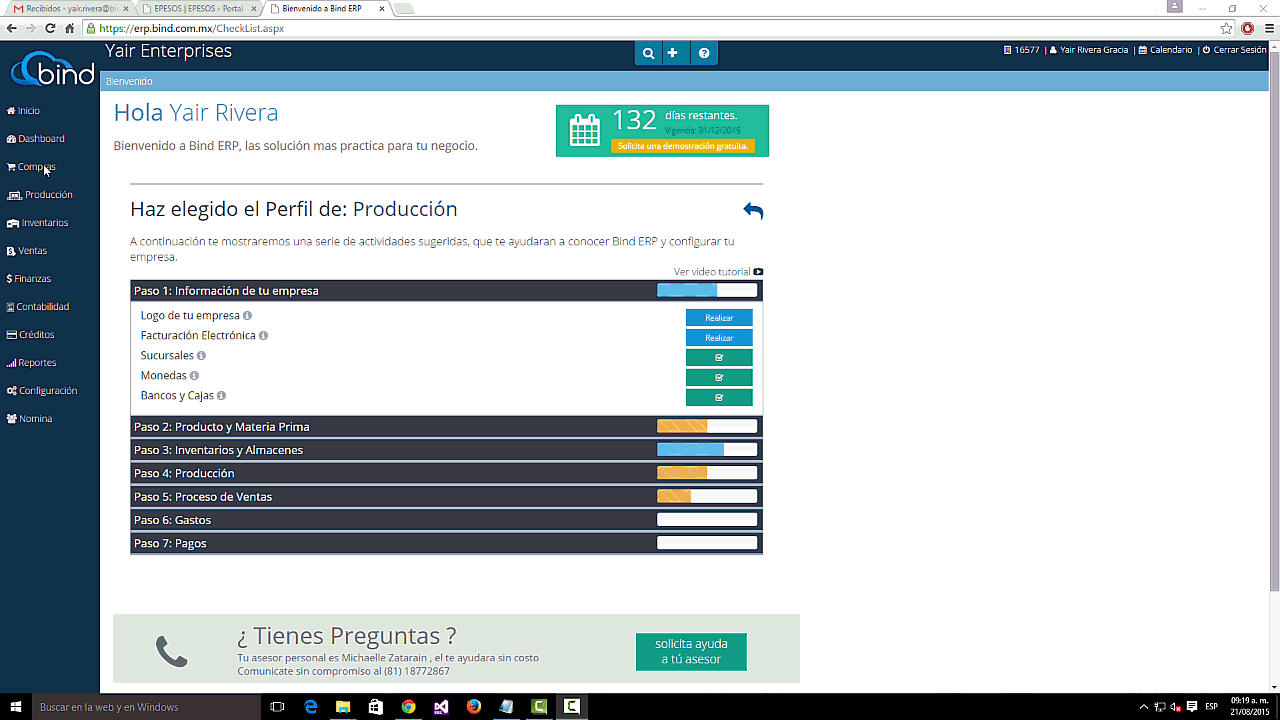The height and width of the screenshot is (720, 1280).
Task: Open Task View in taskbar
Action: [x=278, y=707]
